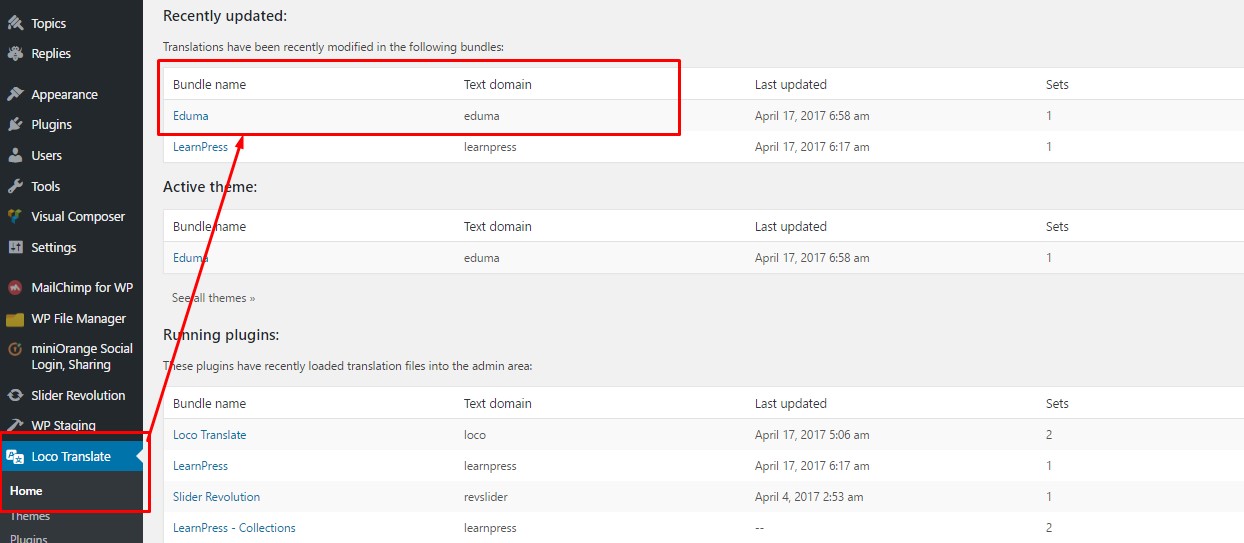Click the Running plugins heading
Image resolution: width=1244 pixels, height=543 pixels.
click(221, 335)
